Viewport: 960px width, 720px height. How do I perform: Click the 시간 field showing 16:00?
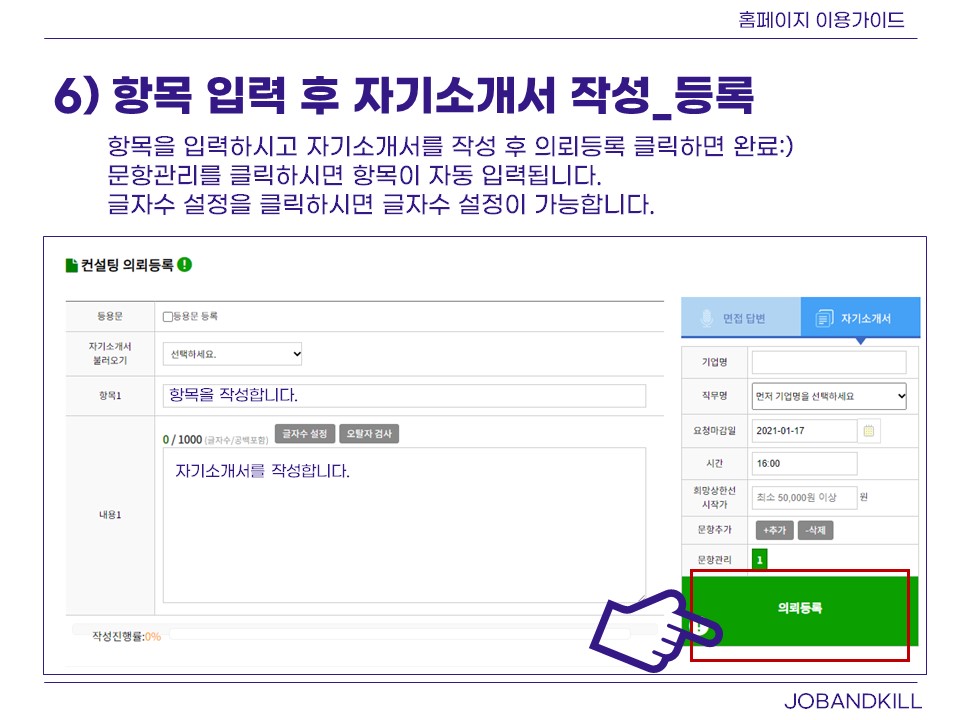804,464
